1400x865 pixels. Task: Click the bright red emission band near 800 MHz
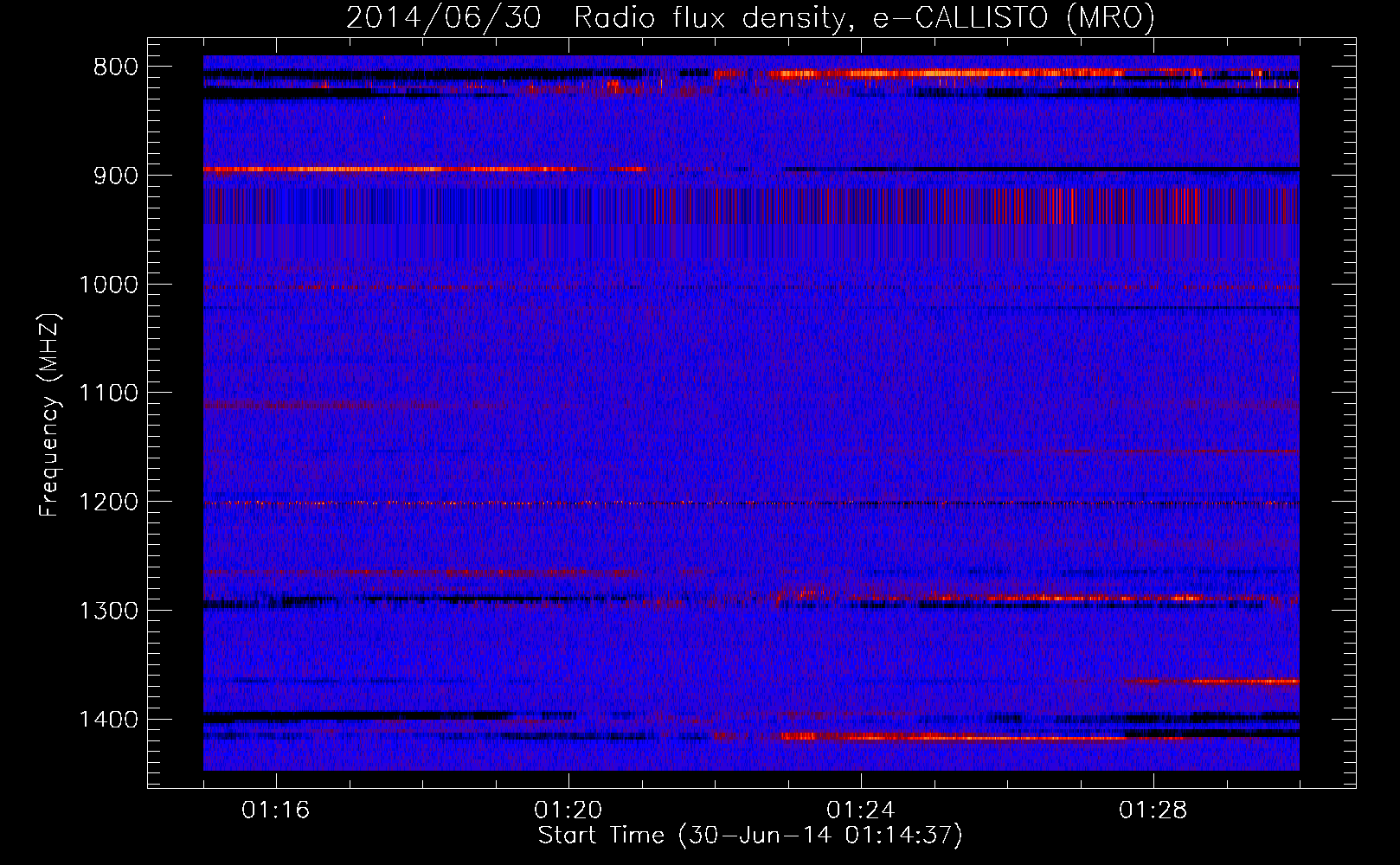tap(986, 74)
